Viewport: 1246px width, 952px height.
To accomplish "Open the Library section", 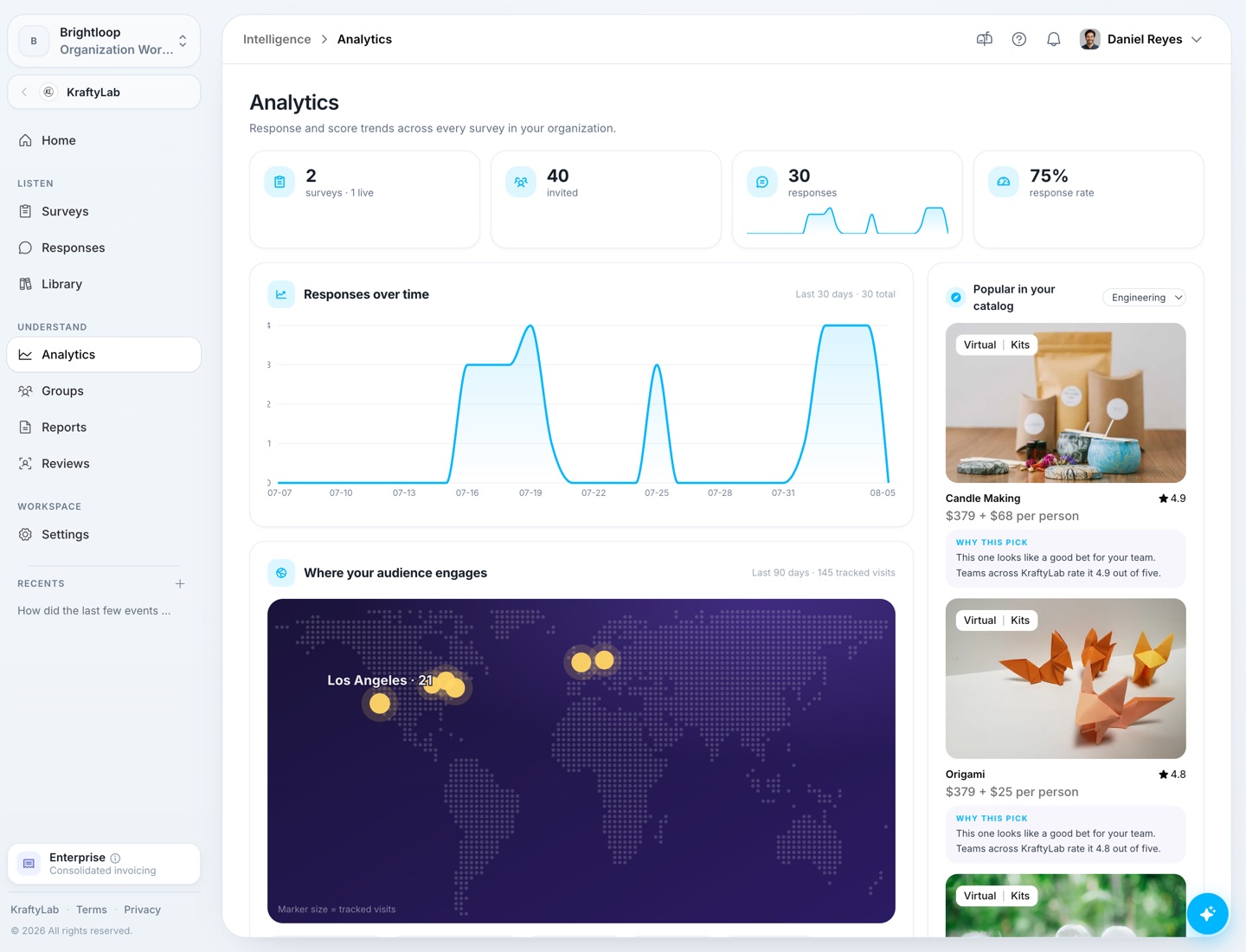I will pyautogui.click(x=104, y=284).
